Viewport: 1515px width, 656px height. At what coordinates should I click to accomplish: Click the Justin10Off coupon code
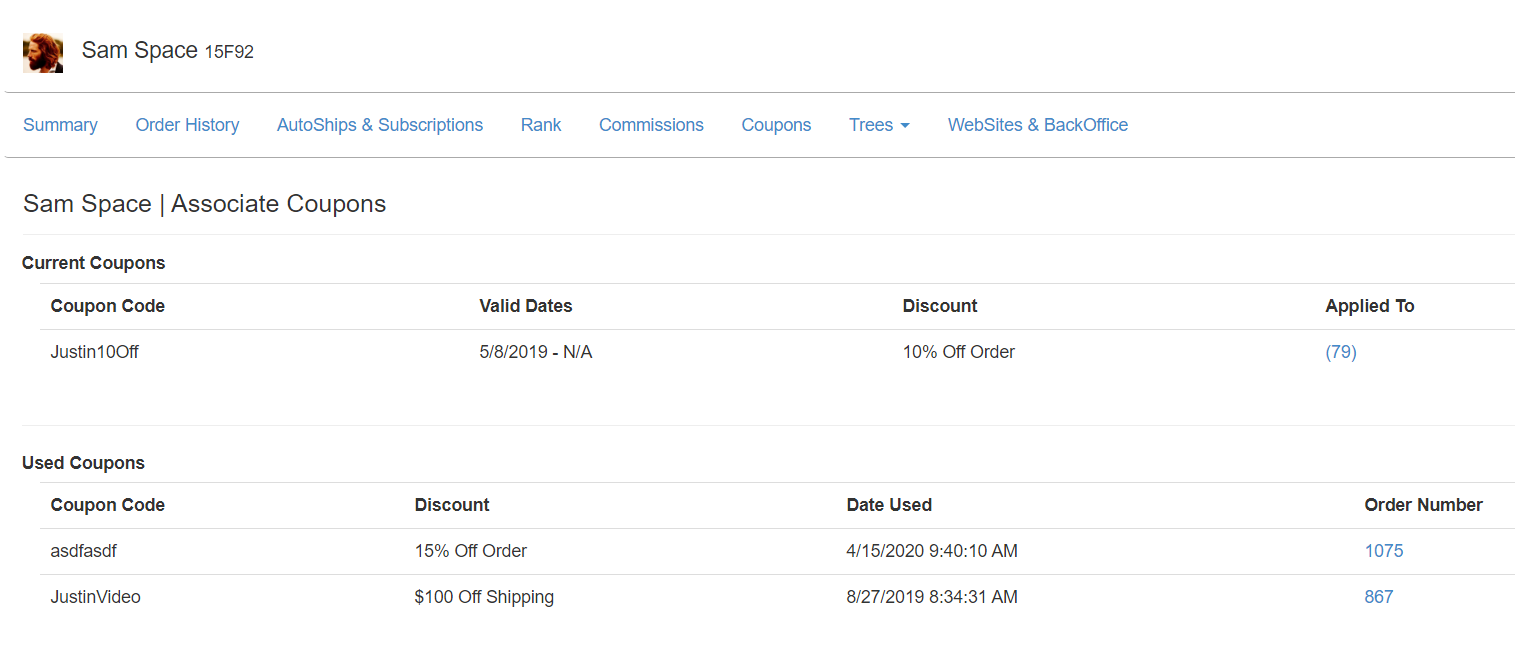[x=94, y=352]
